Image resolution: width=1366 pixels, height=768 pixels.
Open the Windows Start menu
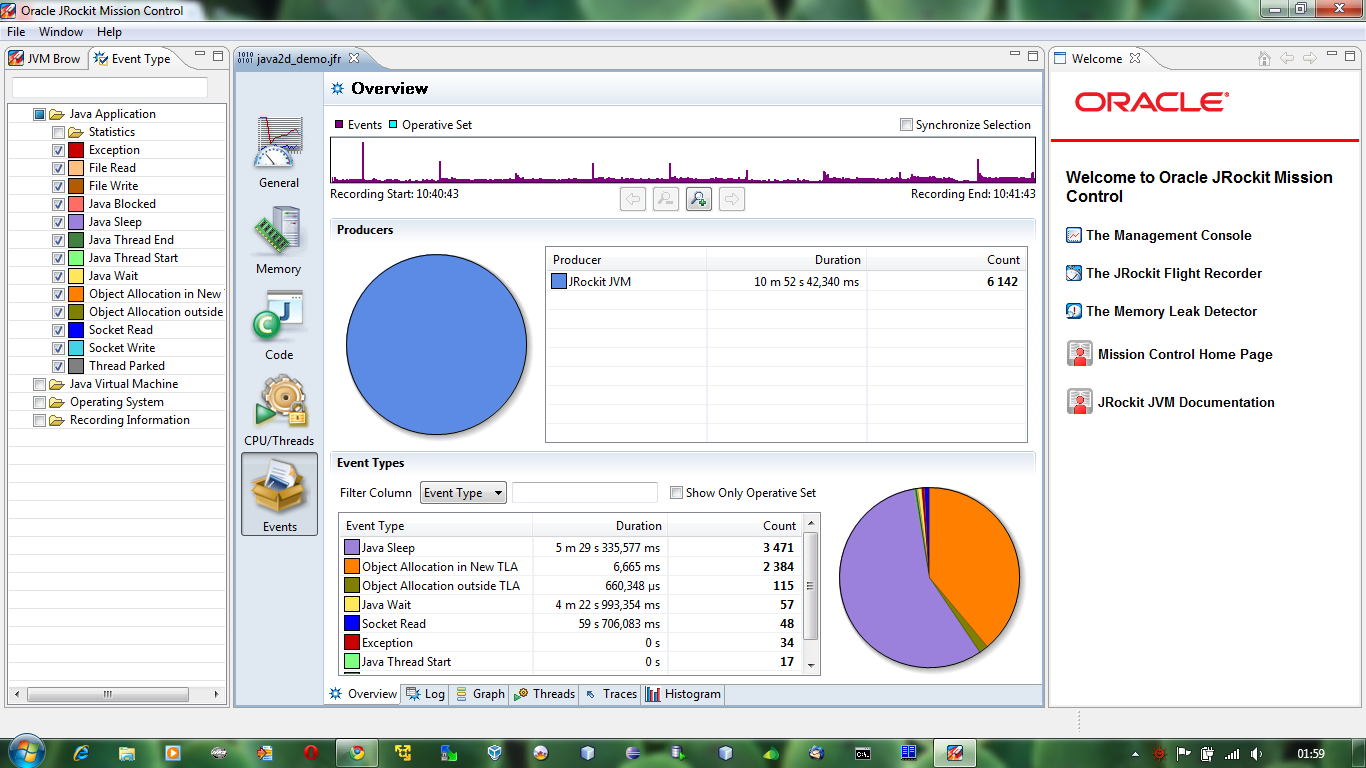tap(25, 751)
